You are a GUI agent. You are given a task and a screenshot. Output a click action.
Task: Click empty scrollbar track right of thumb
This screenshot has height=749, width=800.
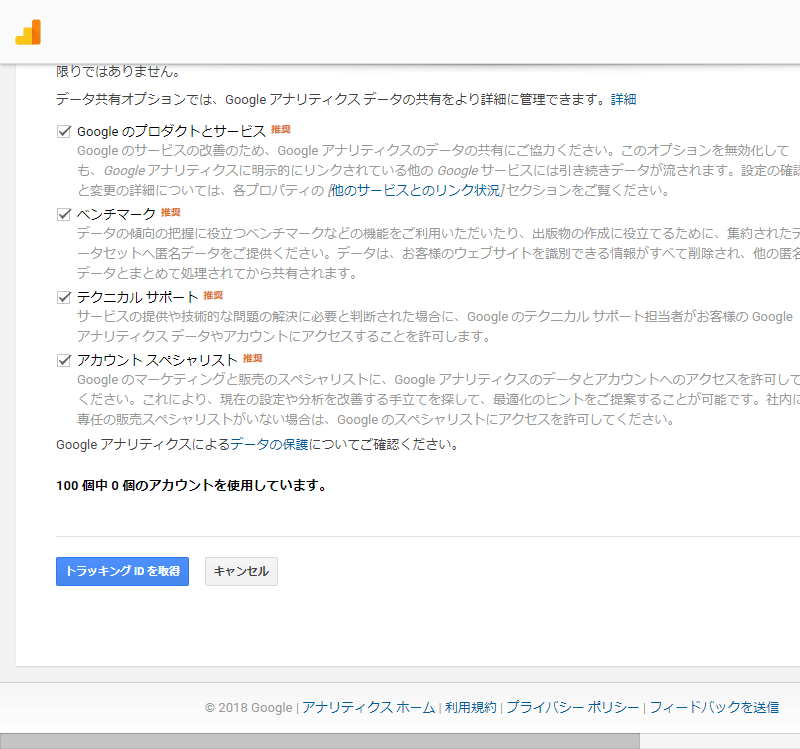pos(720,741)
